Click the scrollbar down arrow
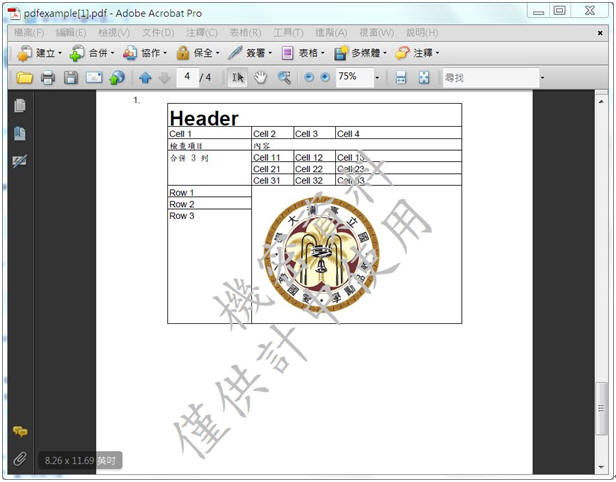This screenshot has width=616, height=482. [x=601, y=467]
